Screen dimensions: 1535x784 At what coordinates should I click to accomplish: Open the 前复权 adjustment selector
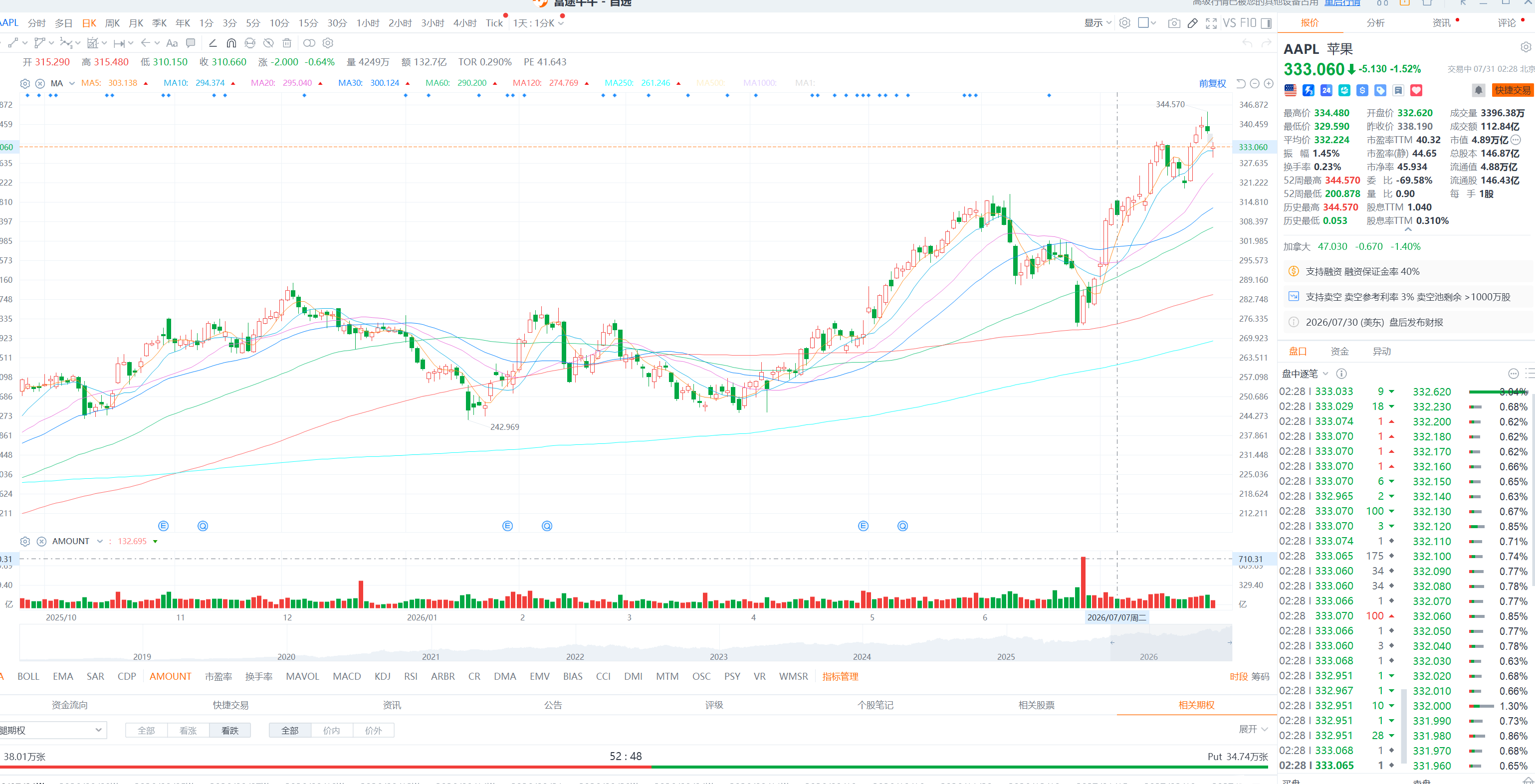(1213, 83)
